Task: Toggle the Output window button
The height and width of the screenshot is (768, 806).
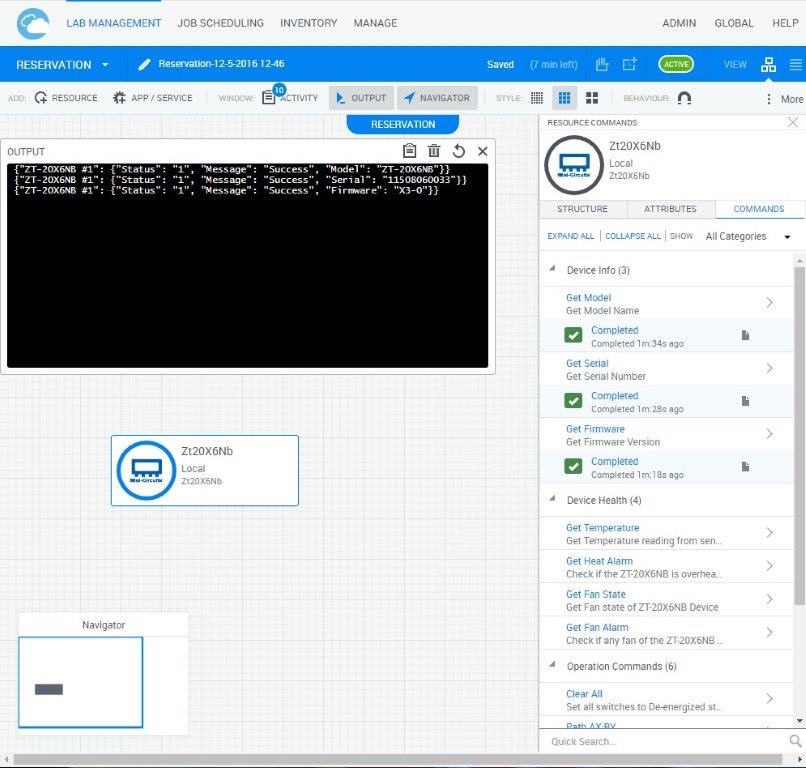Action: 360,98
